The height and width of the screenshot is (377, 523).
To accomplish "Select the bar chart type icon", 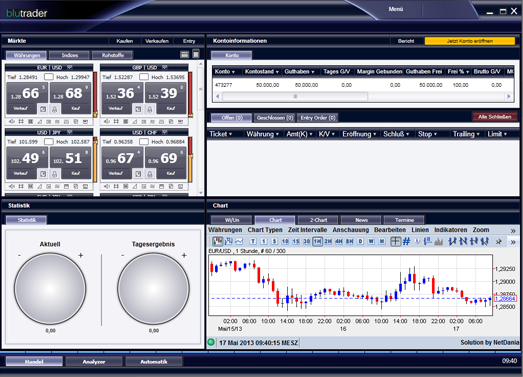I will click(x=228, y=241).
